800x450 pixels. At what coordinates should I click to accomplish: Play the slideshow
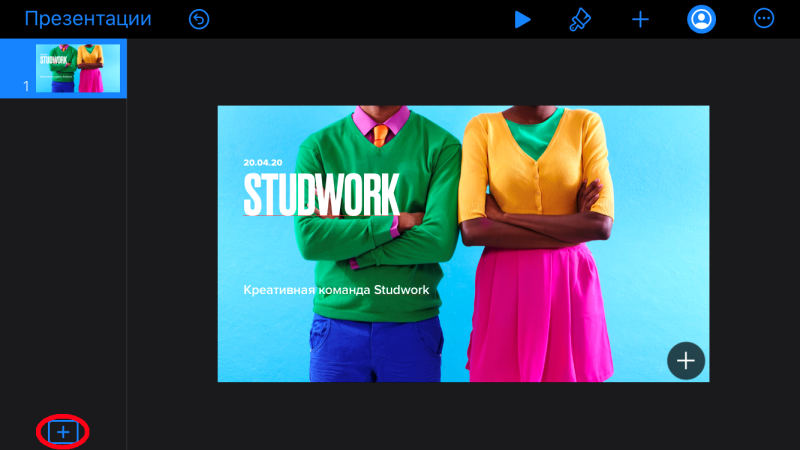pos(522,19)
